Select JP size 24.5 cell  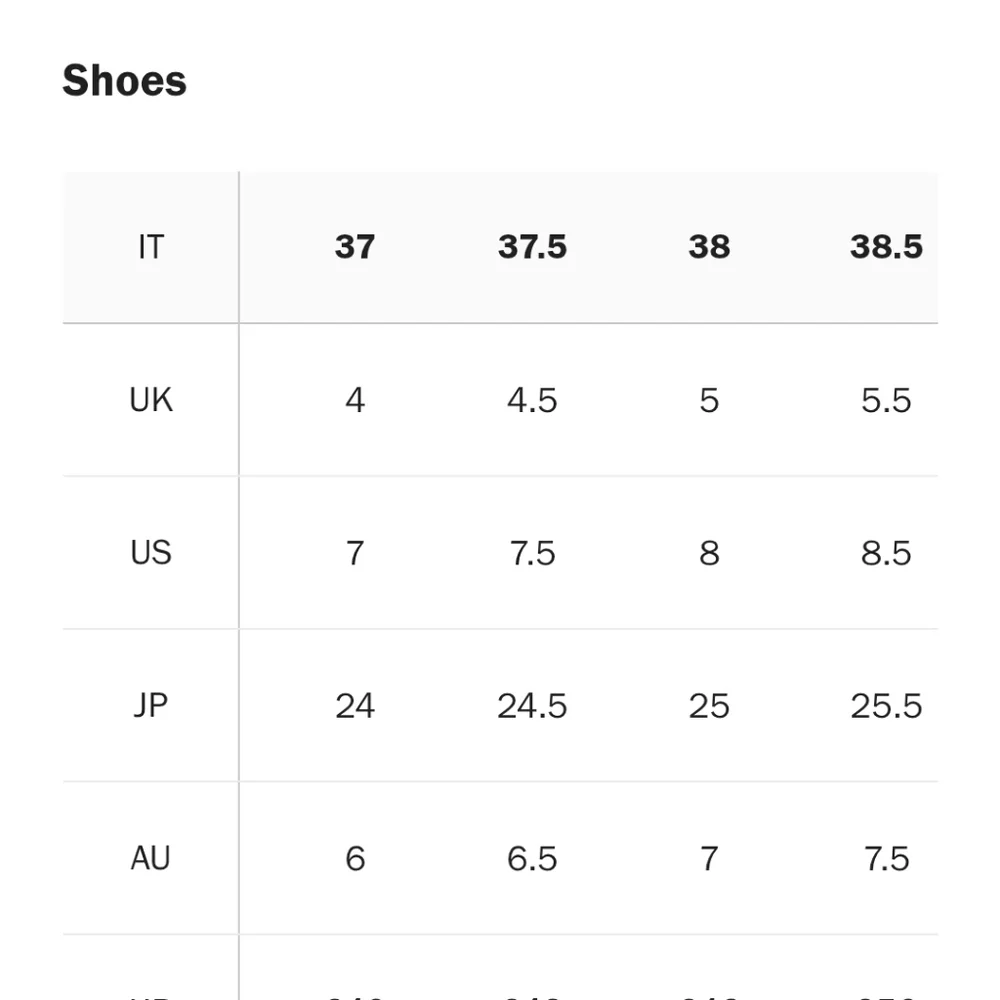click(532, 706)
